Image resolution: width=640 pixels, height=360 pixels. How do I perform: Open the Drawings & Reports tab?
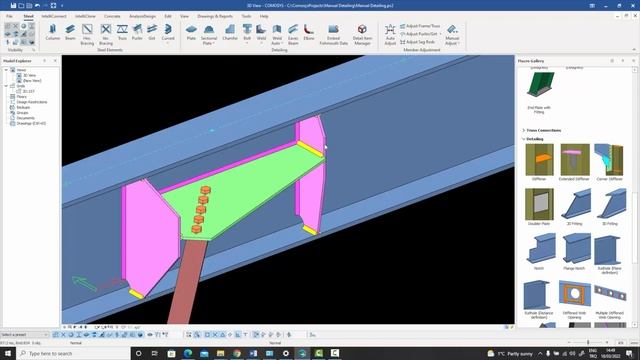[215, 16]
